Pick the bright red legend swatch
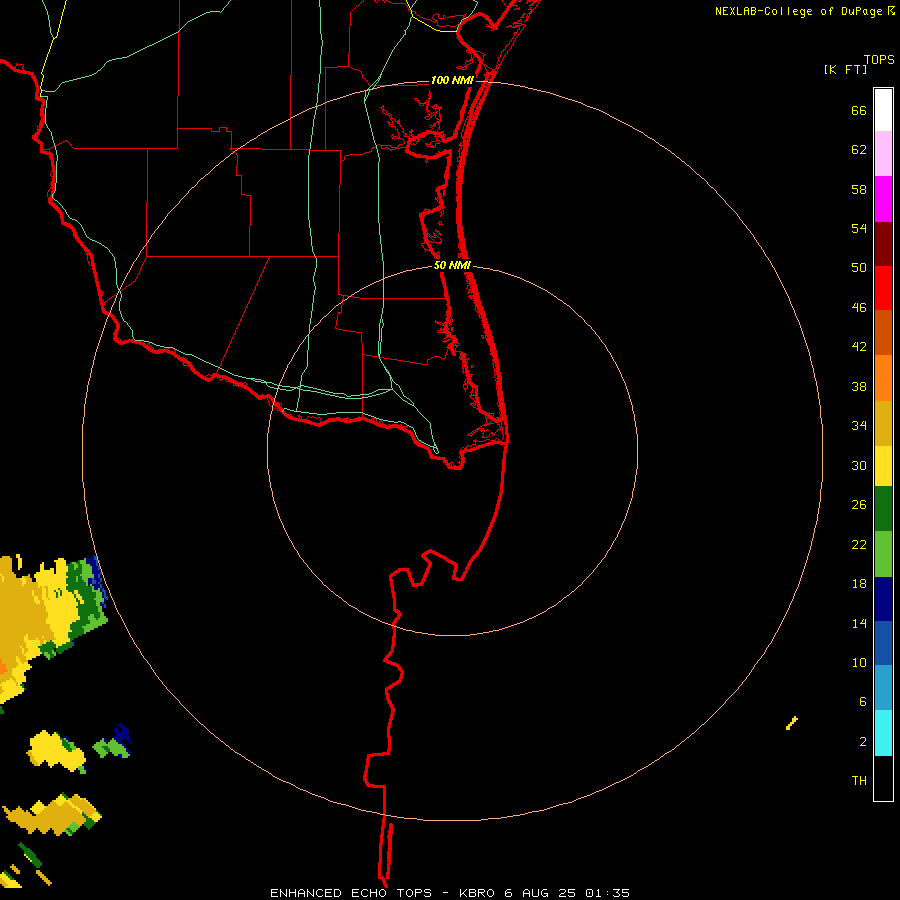 (883, 288)
